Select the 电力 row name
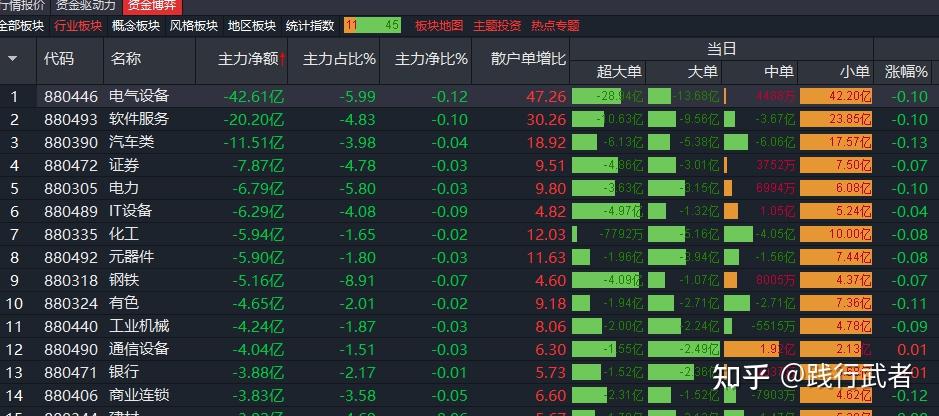939x416 pixels. coord(124,188)
